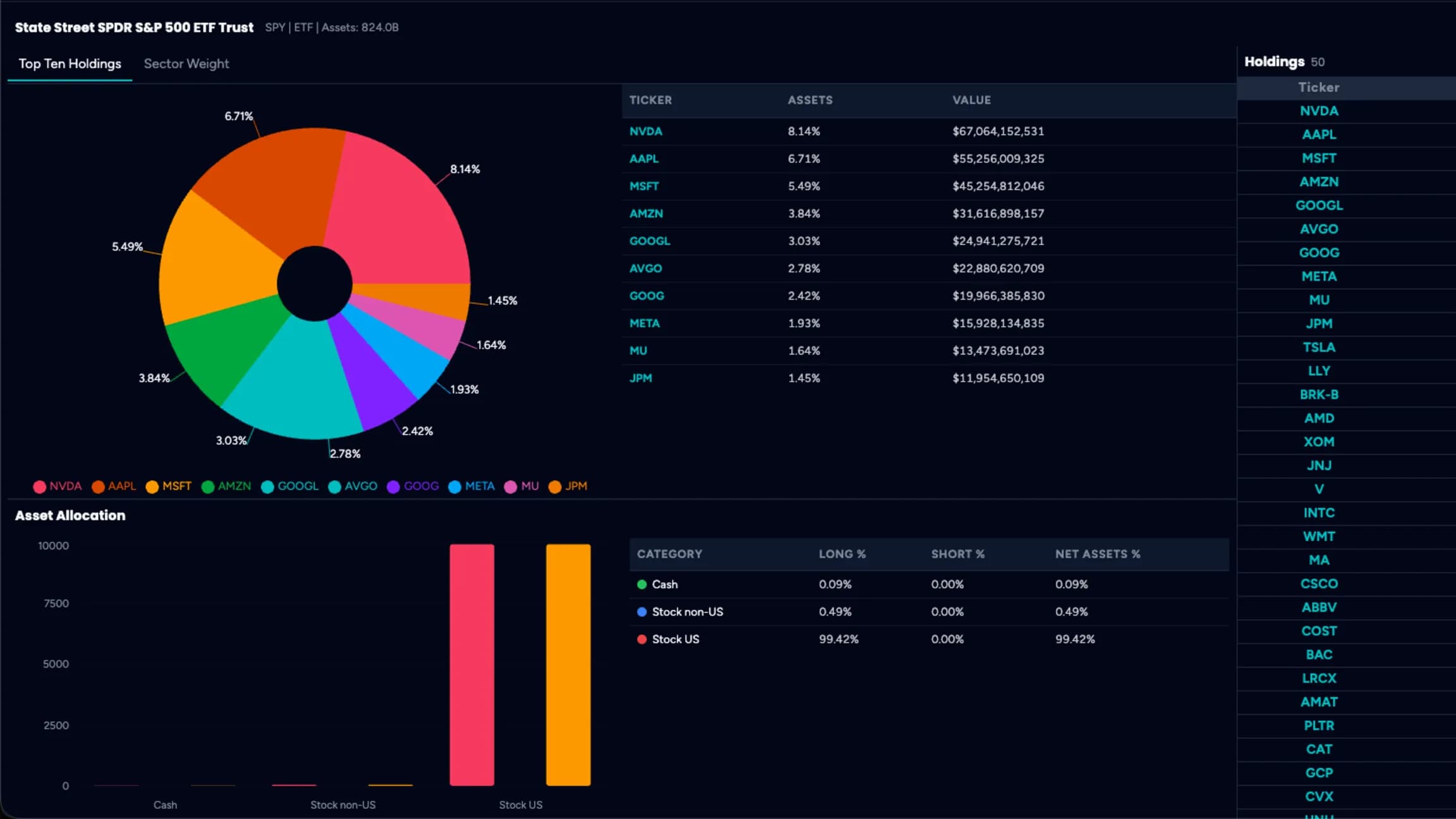Click the NVDA ticker in holdings table
The width and height of the screenshot is (1456, 819).
click(646, 131)
